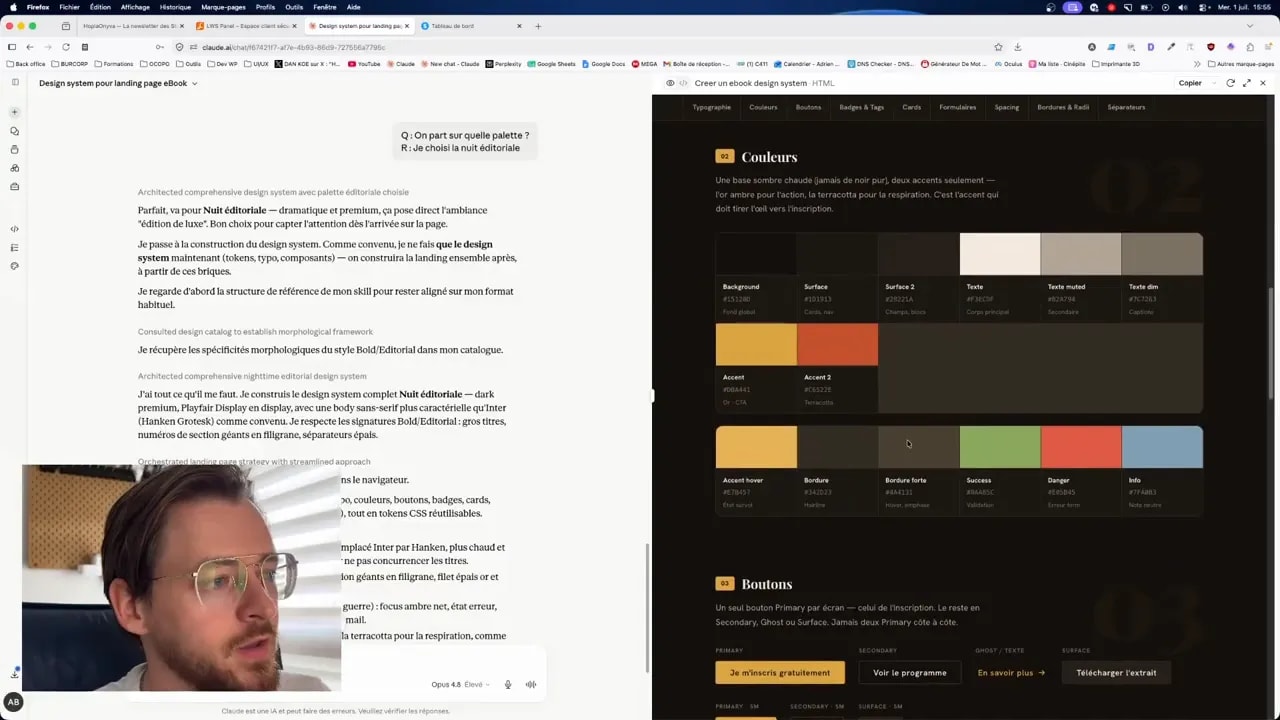The height and width of the screenshot is (720, 1280).
Task: Open the Chats icon in Claude sidebar
Action: point(14,131)
